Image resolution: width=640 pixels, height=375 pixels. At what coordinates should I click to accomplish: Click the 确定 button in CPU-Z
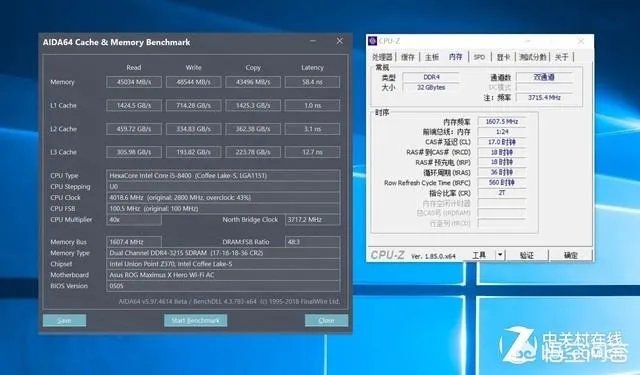pos(570,255)
